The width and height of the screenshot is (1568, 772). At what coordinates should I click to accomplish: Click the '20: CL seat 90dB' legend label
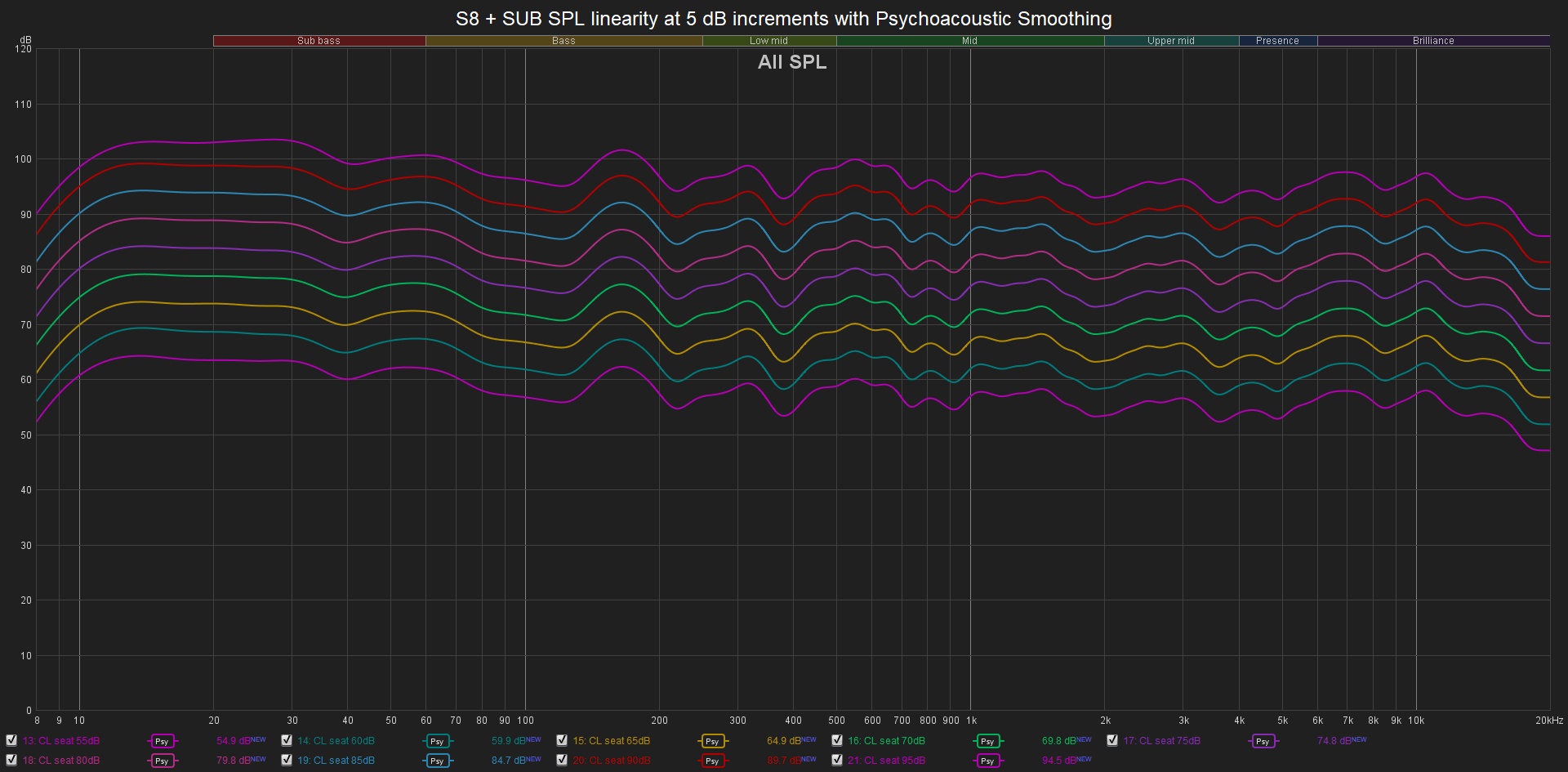coord(612,761)
